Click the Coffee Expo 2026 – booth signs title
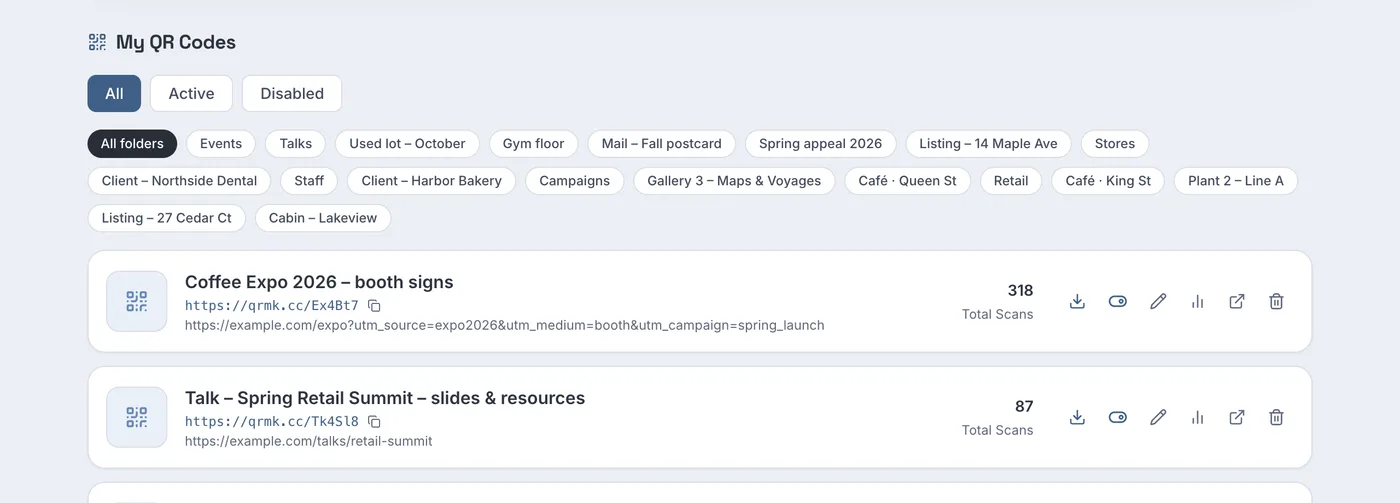 [x=319, y=282]
